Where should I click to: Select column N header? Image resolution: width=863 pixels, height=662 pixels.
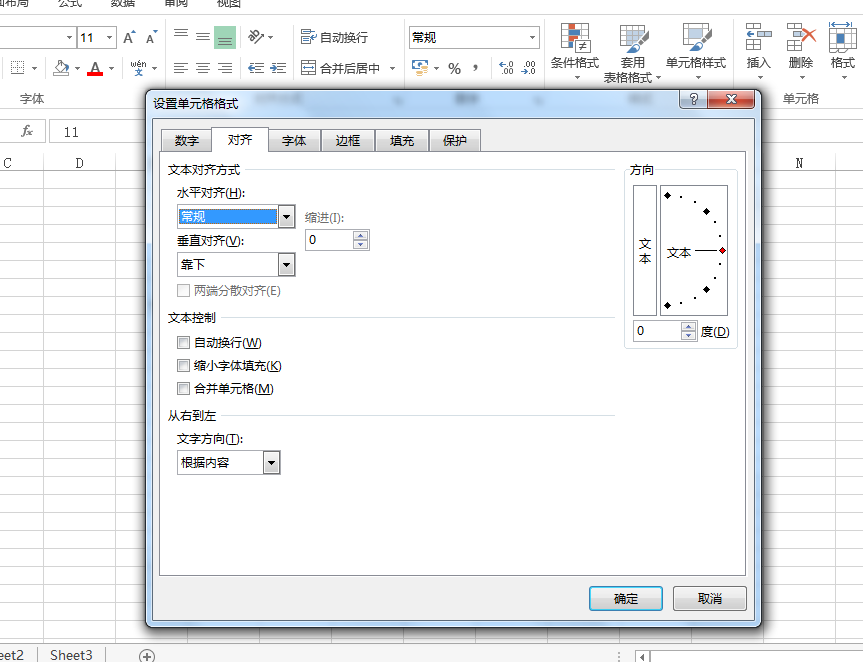click(799, 163)
